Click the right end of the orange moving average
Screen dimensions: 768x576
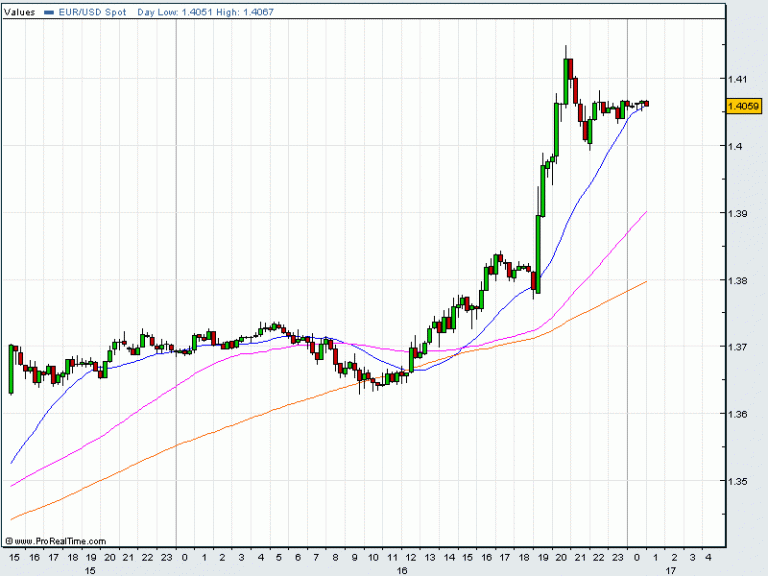647,281
